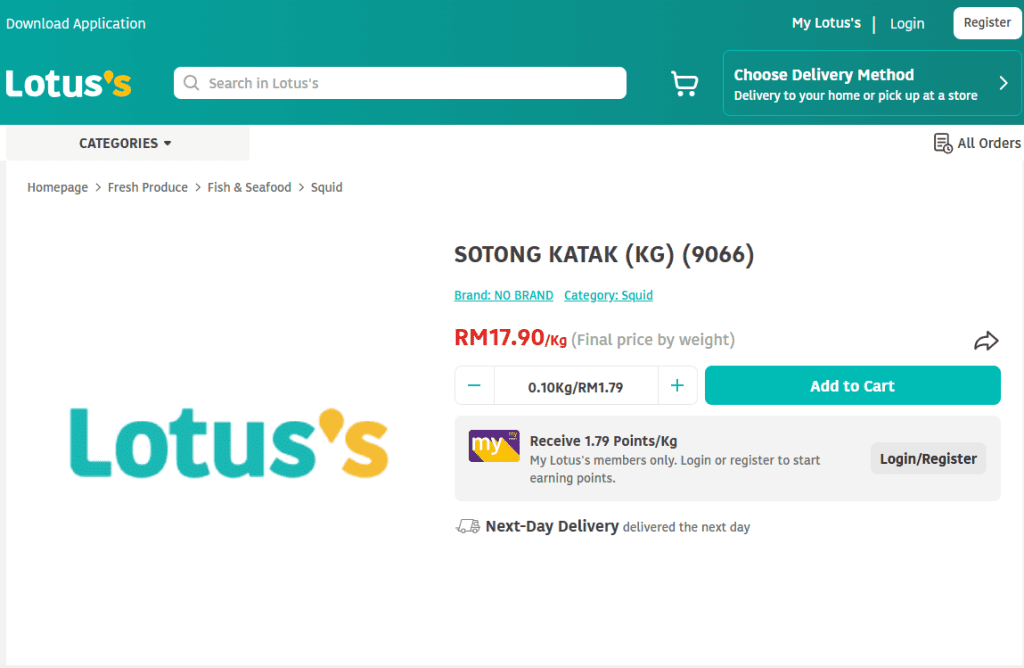1024x668 pixels.
Task: Open the Choose Delivery Method panel
Action: point(872,84)
